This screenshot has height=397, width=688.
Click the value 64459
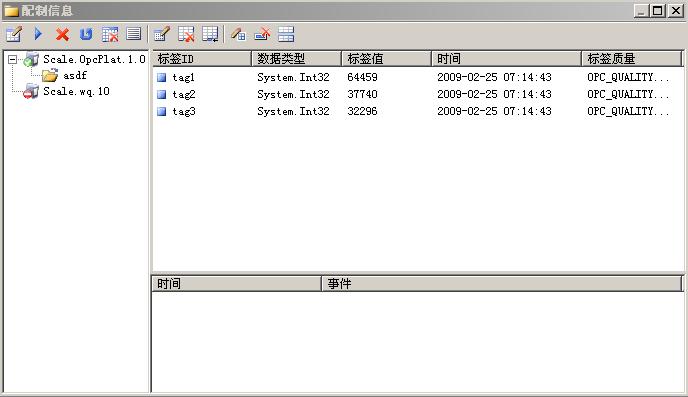(362, 77)
